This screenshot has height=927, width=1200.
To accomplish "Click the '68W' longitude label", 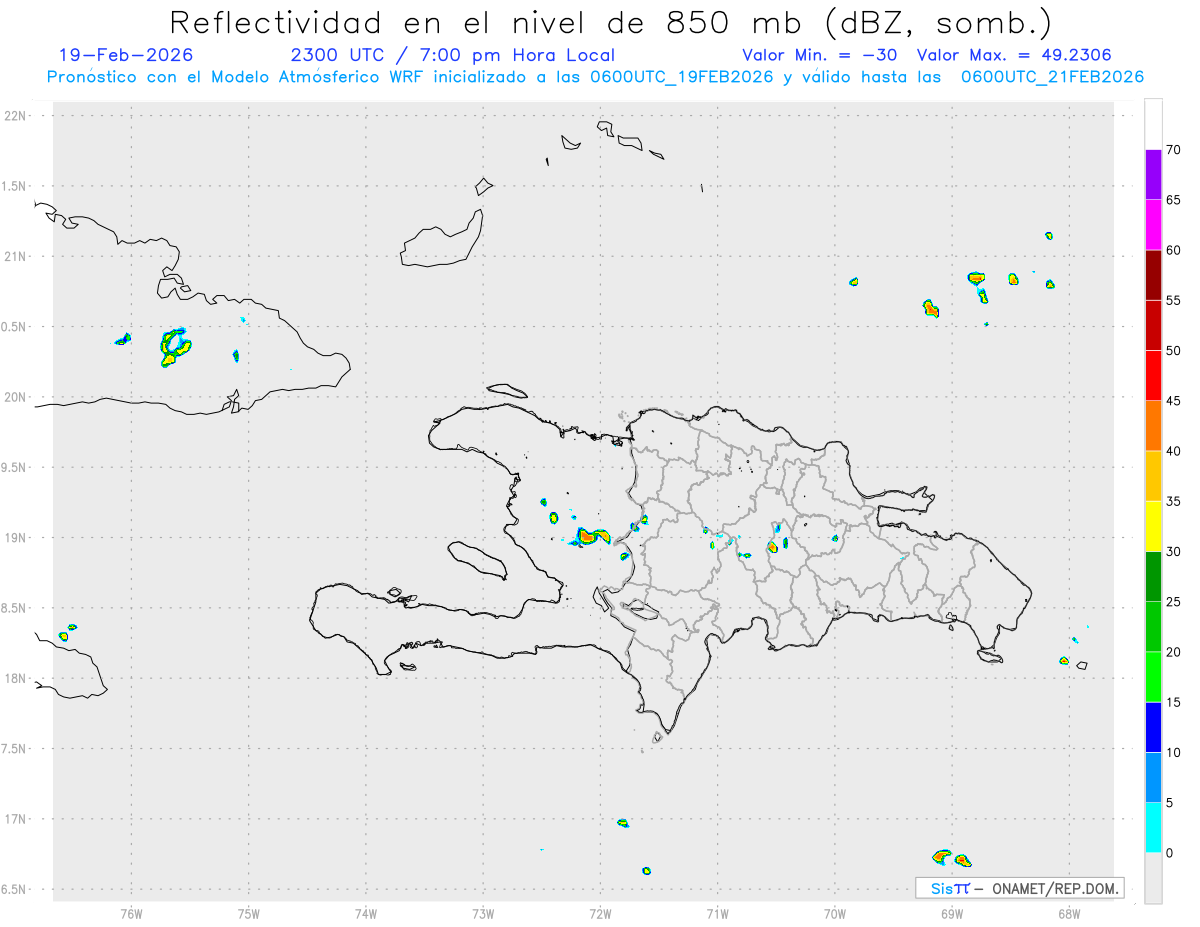I will [1068, 913].
